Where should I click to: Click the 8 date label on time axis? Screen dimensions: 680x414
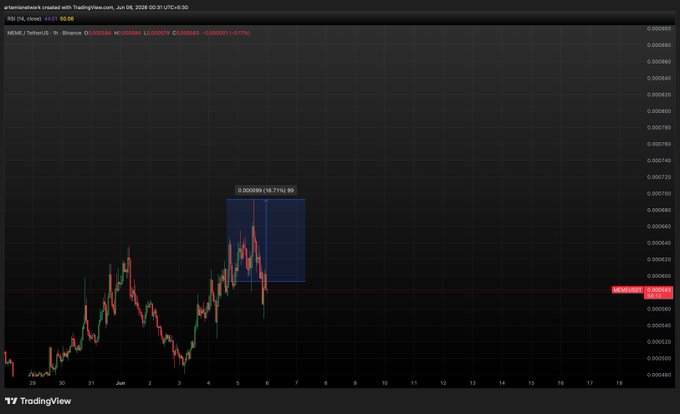coord(326,383)
